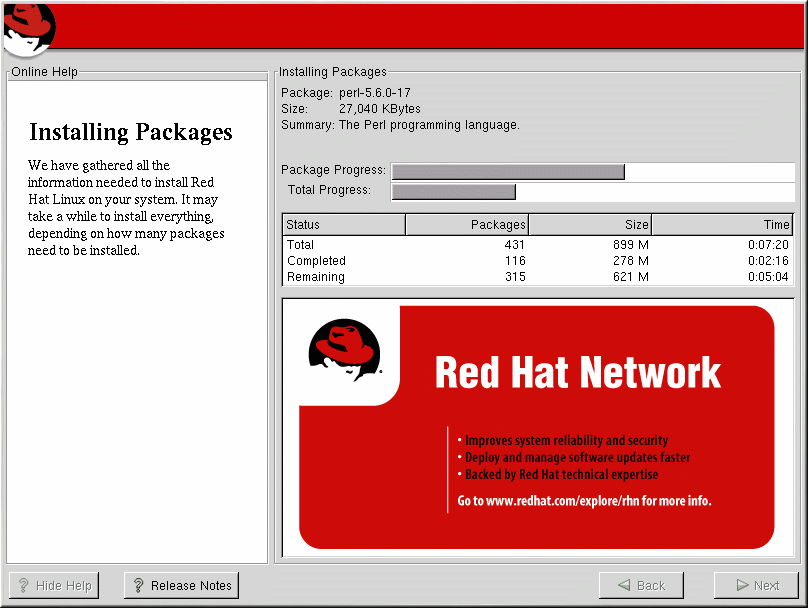
Task: Click completed size 278 M
Action: click(x=631, y=261)
